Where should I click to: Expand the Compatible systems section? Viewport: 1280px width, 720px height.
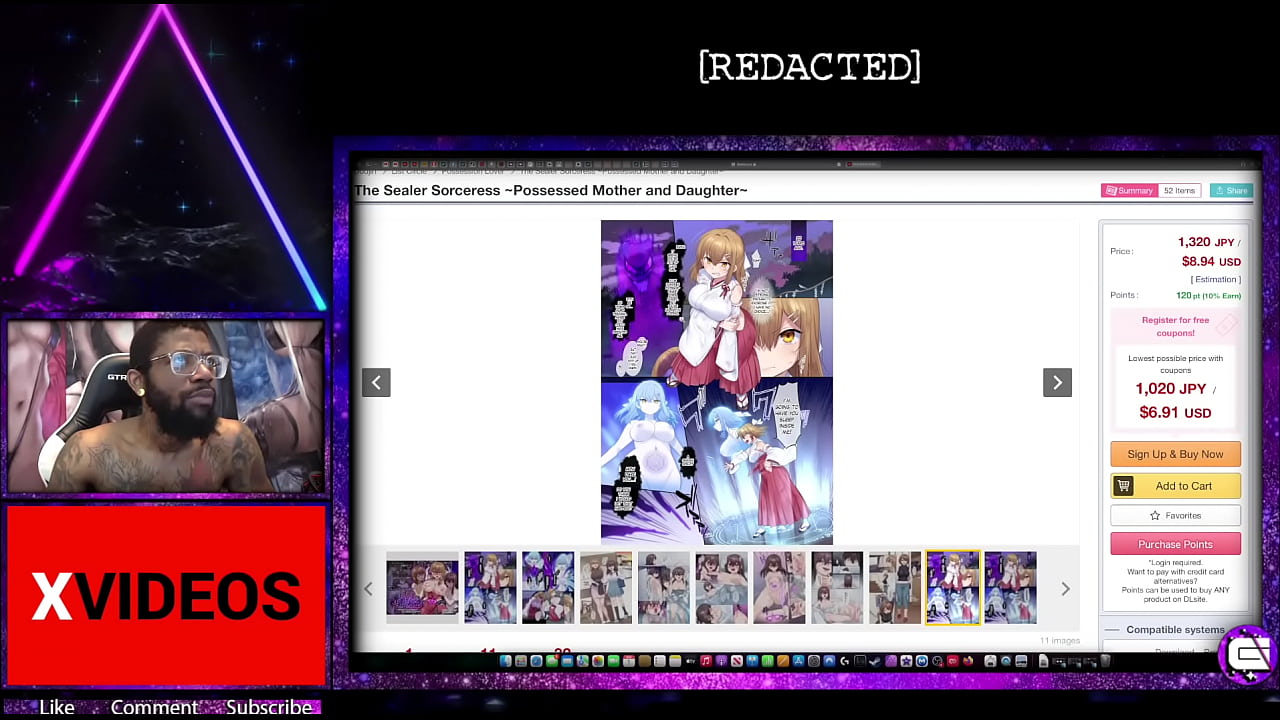(x=1175, y=630)
